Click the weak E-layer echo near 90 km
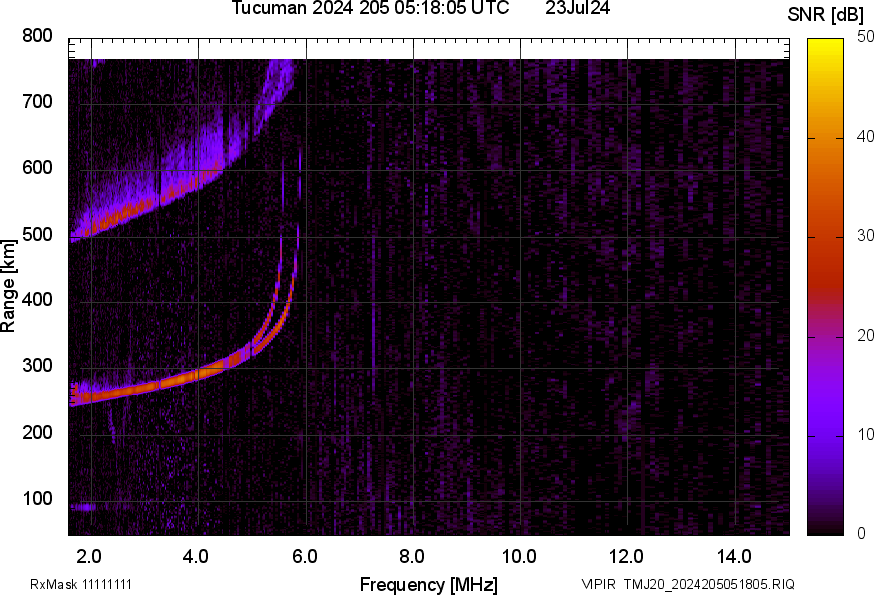Image resolution: width=874 pixels, height=595 pixels. [x=82, y=507]
